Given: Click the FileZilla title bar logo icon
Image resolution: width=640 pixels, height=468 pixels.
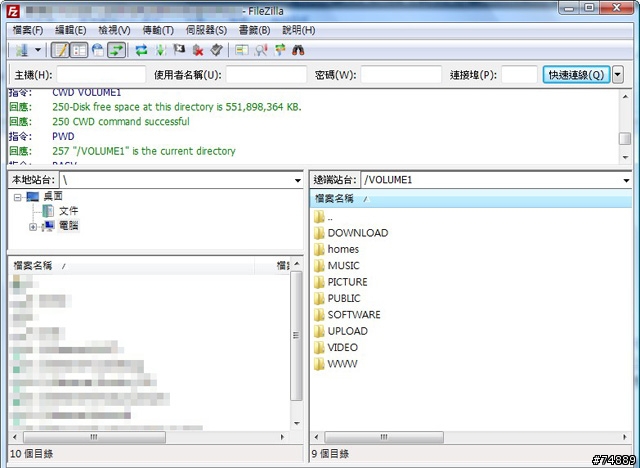Looking at the screenshot, I should 13,11.
